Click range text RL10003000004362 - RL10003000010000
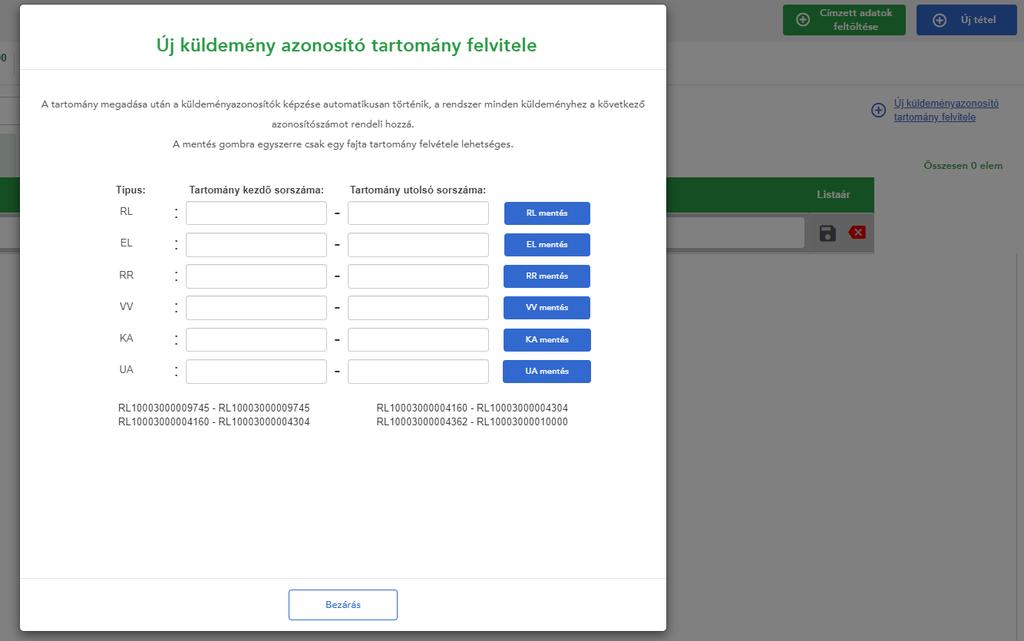Screen dimensions: 1024x641 pos(472,422)
